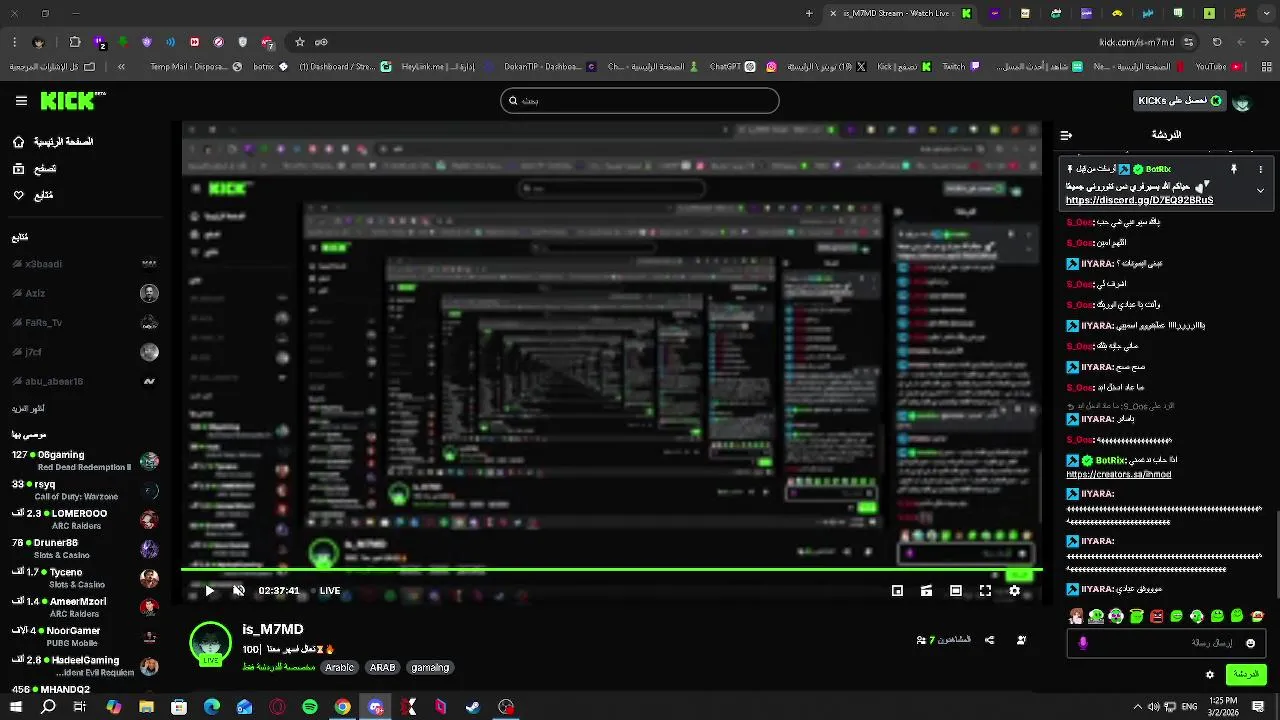Unmute the stream volume
The height and width of the screenshot is (720, 1280).
tap(238, 591)
